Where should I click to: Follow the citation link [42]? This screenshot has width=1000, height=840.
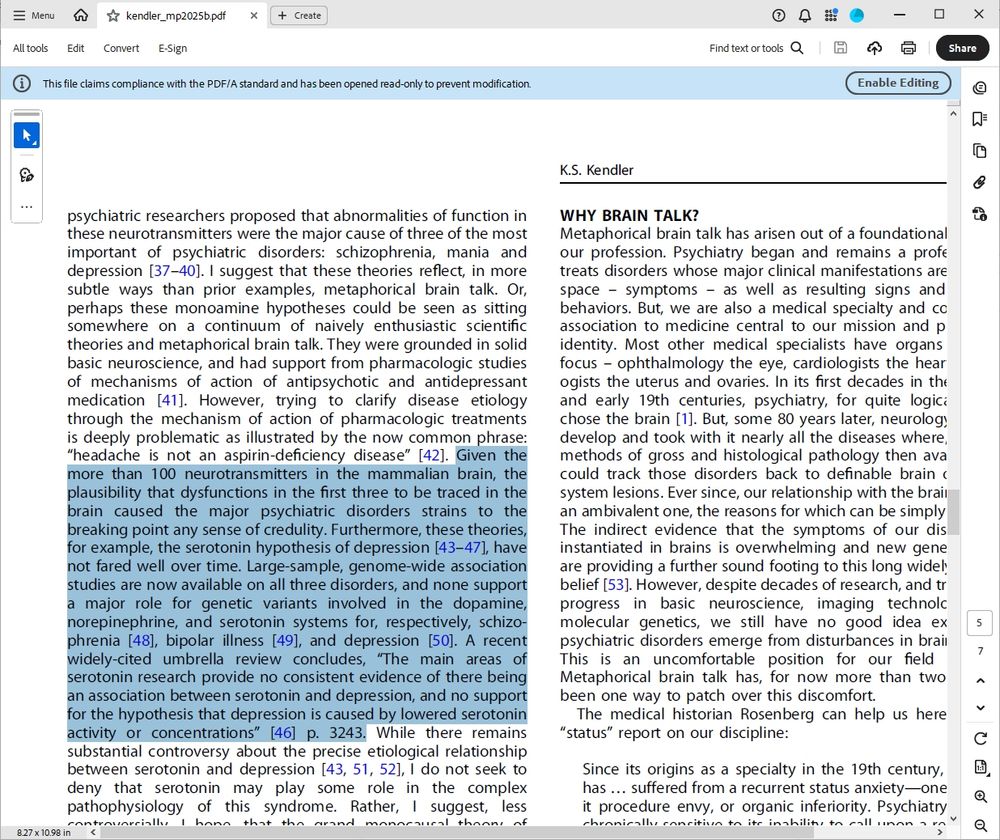[432, 455]
